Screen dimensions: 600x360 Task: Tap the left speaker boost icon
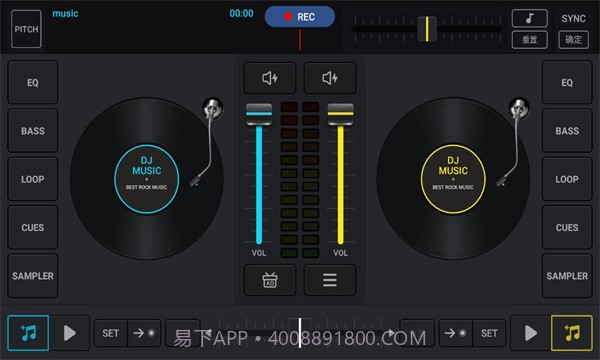(x=270, y=78)
